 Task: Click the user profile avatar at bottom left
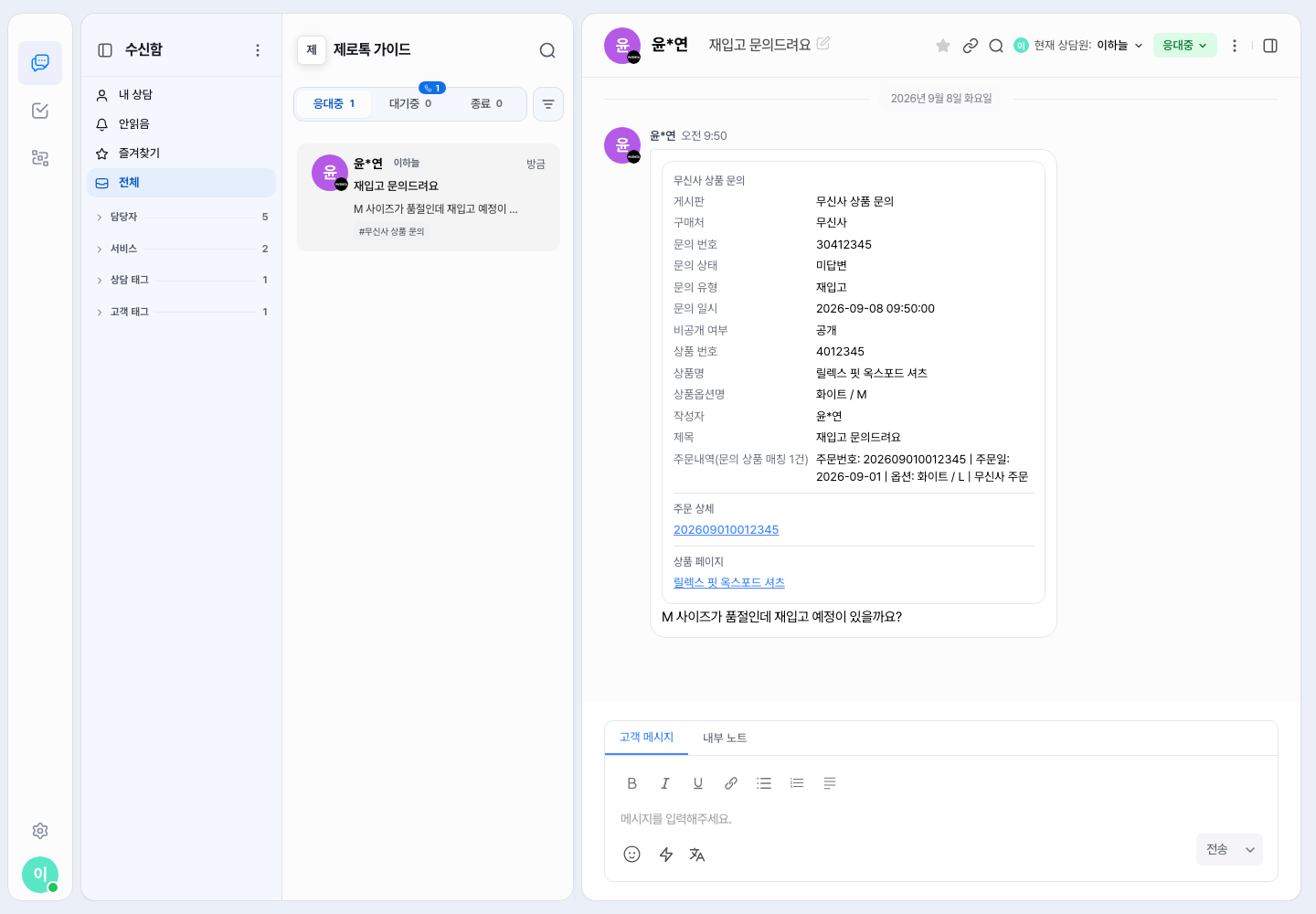[x=40, y=875]
